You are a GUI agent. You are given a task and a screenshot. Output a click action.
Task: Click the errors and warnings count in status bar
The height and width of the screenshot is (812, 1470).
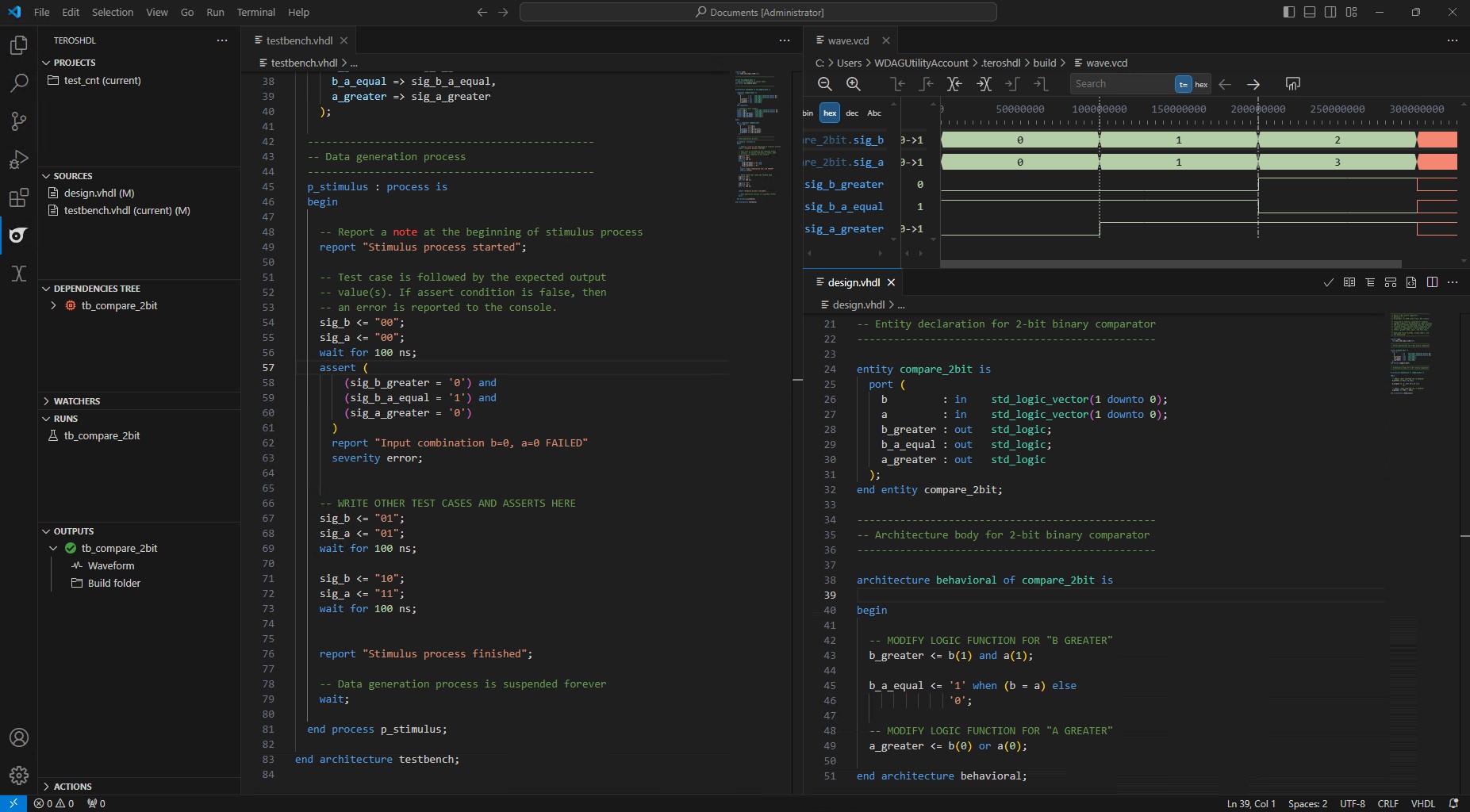(54, 803)
